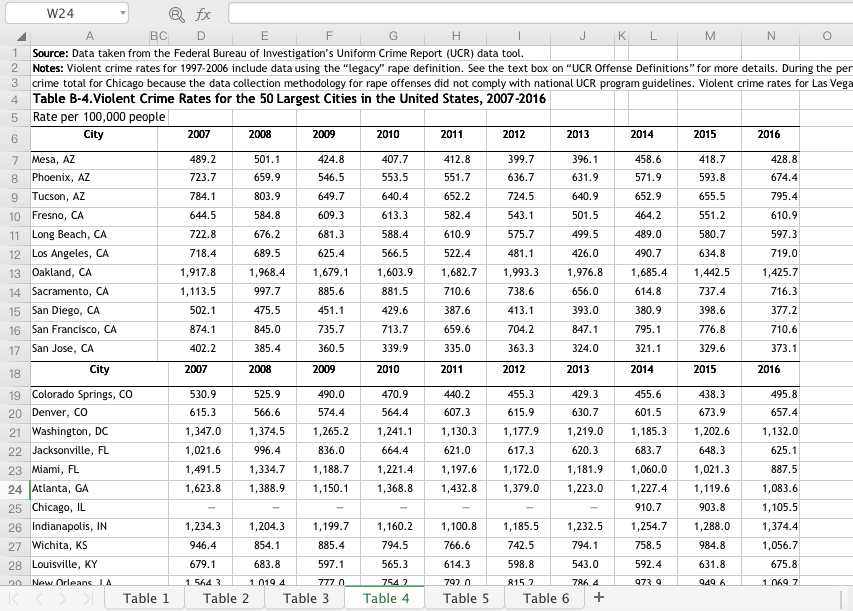853x611 pixels.
Task: Select row 13 header
Action: pyautogui.click(x=15, y=273)
